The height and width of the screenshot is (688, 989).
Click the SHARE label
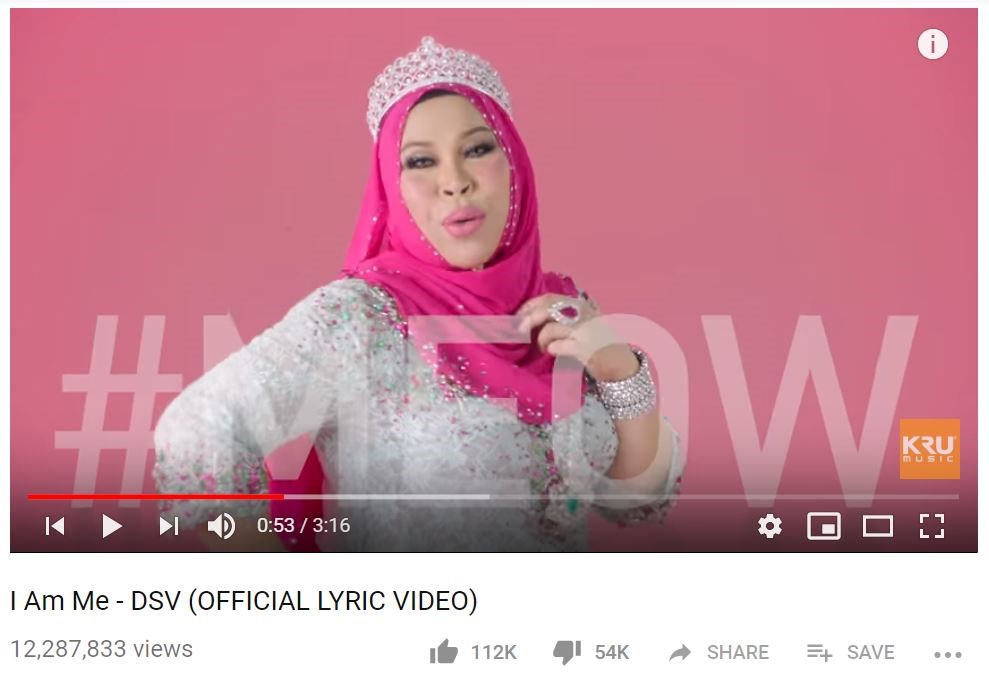pos(738,652)
